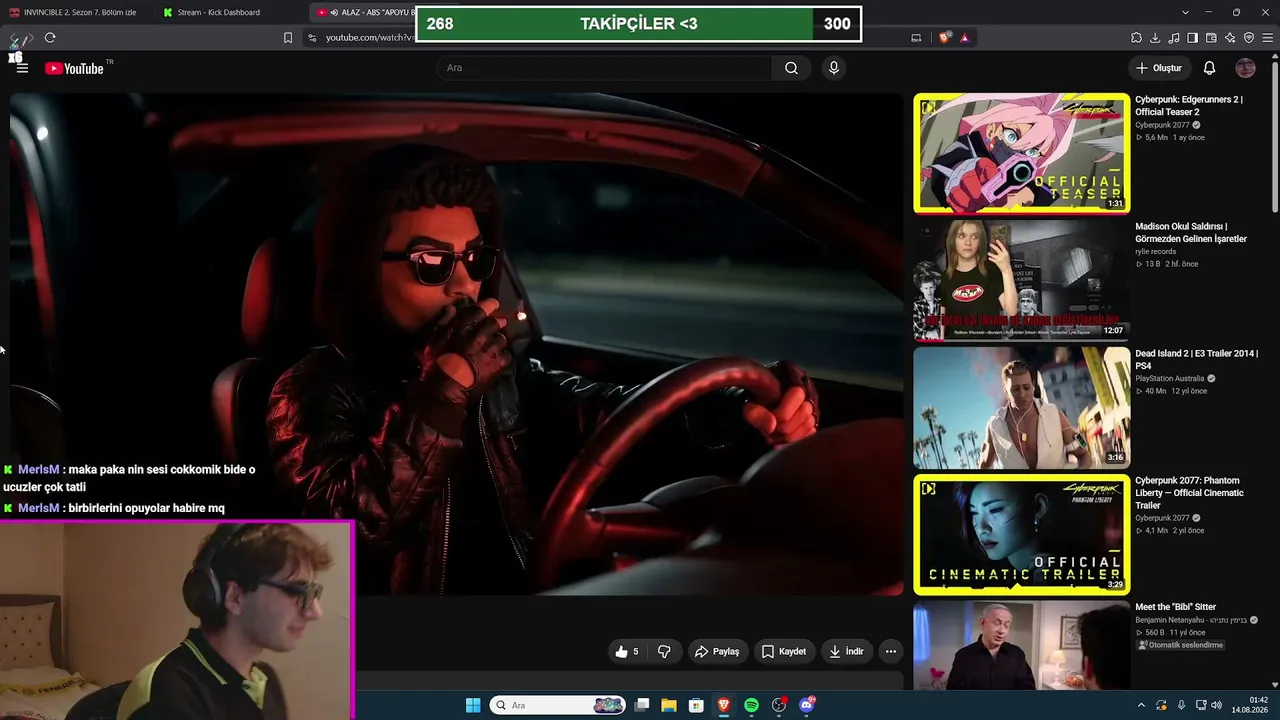Open Phantom Liberty Cinematic Trailer title
1280x720 pixels.
(1189, 493)
